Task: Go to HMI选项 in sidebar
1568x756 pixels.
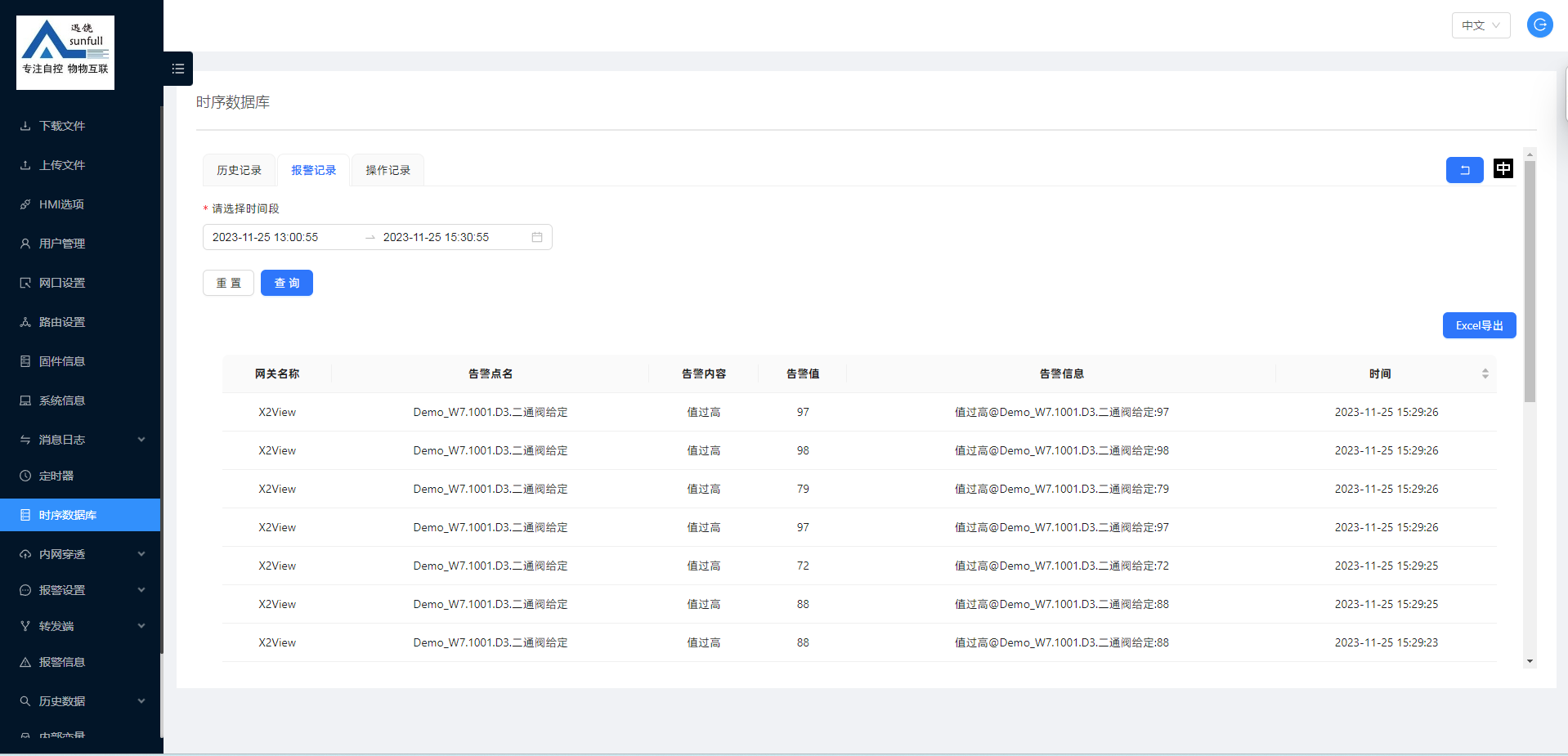Action: tap(61, 204)
